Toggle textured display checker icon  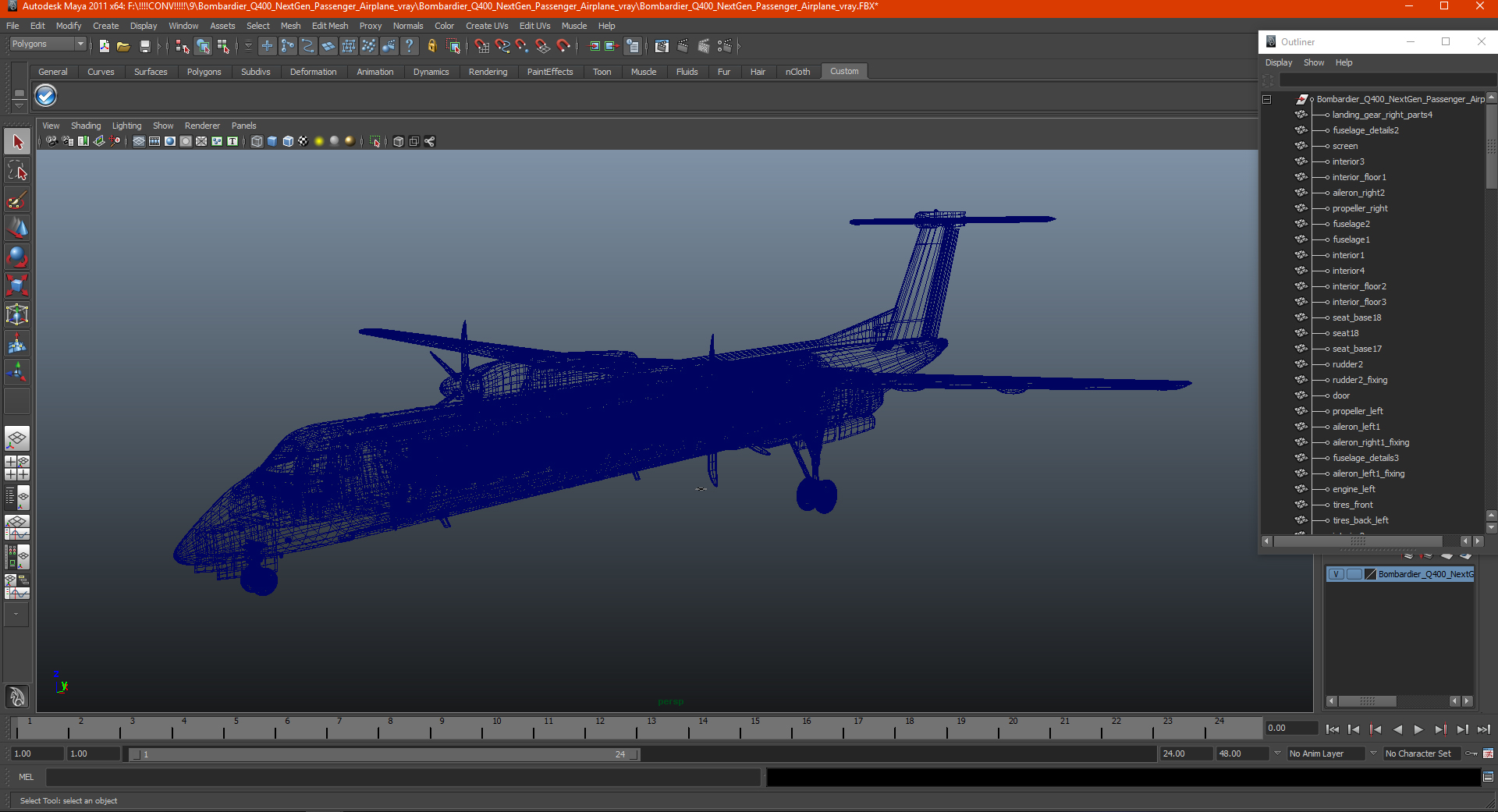[x=304, y=141]
